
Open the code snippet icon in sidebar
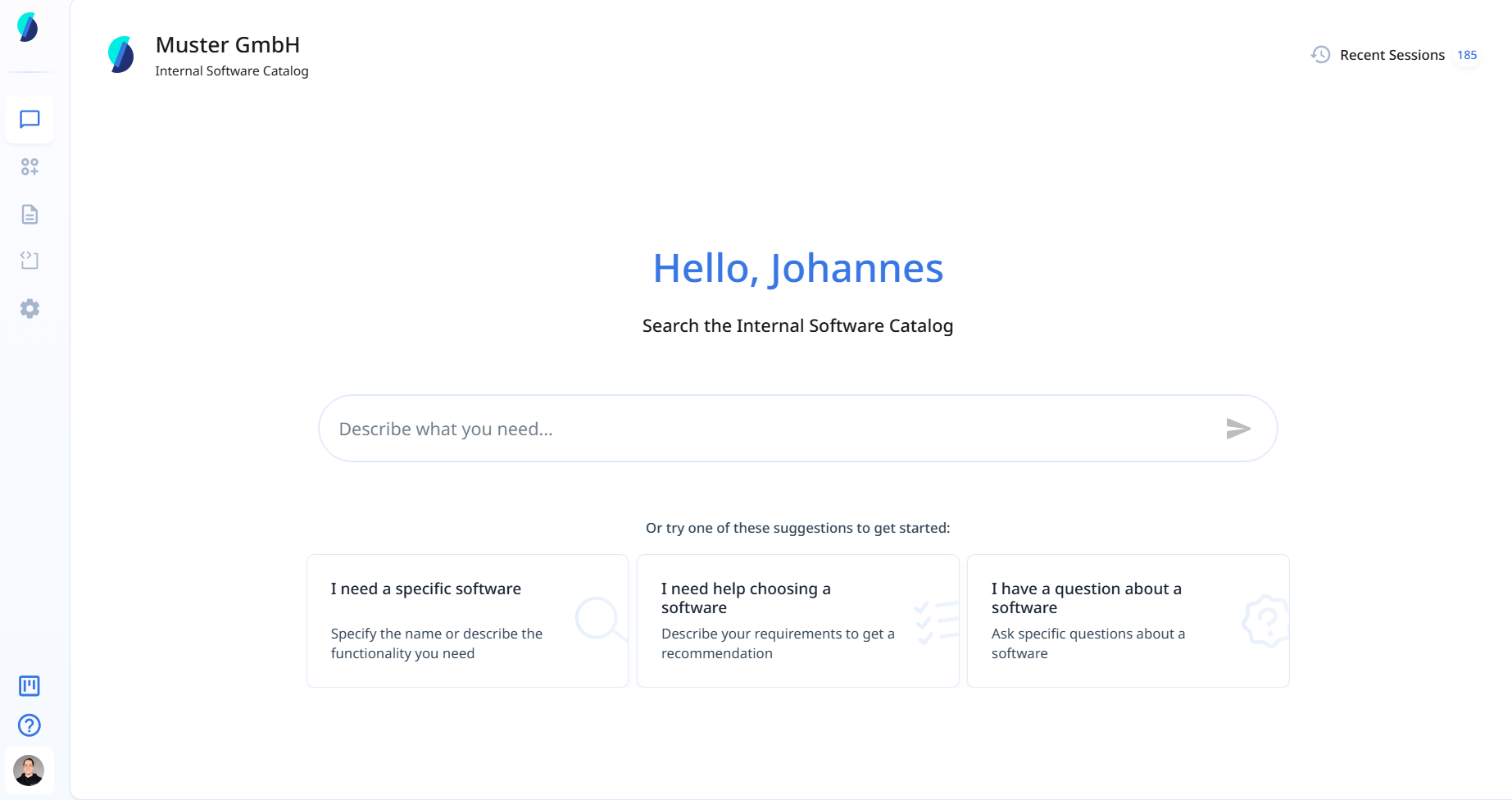click(30, 261)
